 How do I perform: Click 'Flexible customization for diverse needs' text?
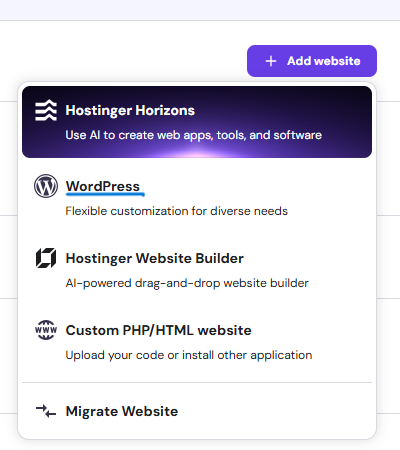(x=177, y=211)
